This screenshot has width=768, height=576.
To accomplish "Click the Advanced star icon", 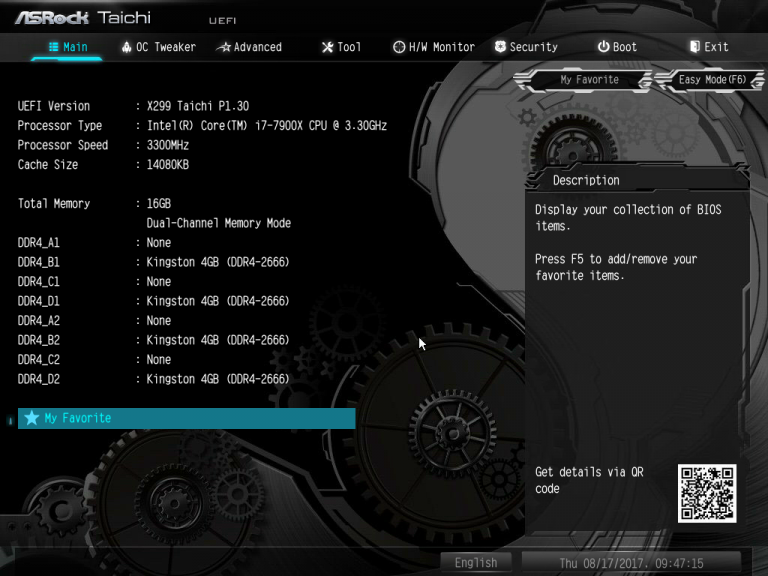I will point(223,47).
